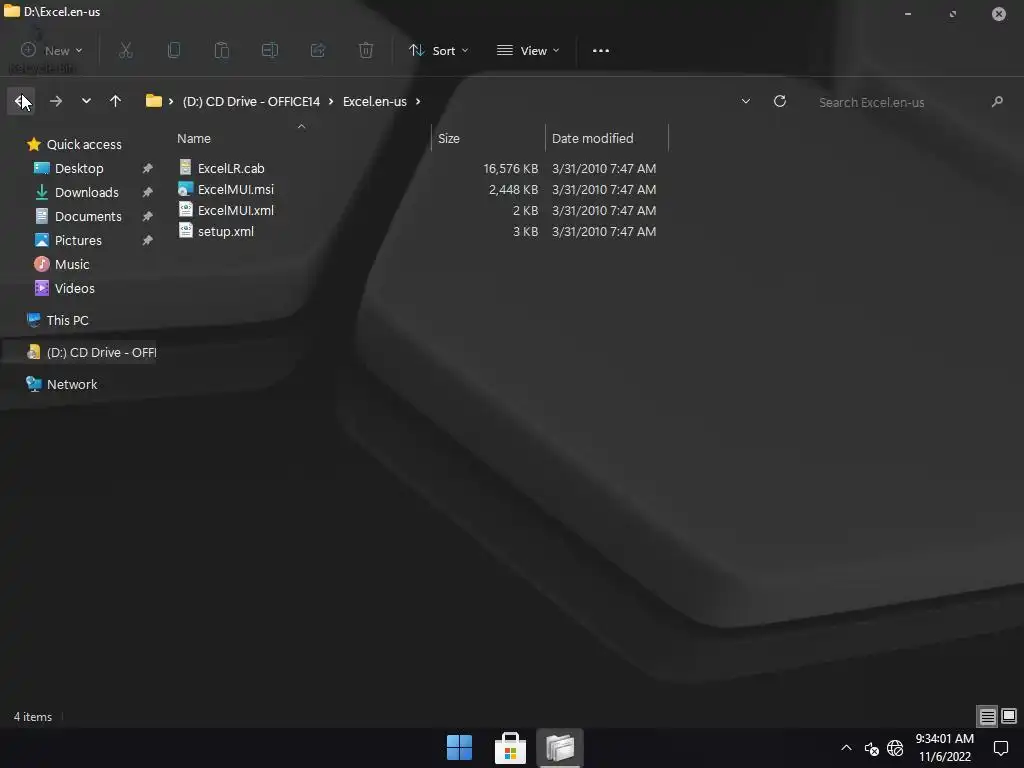Unpin Downloads using its pin icon

click(x=148, y=193)
